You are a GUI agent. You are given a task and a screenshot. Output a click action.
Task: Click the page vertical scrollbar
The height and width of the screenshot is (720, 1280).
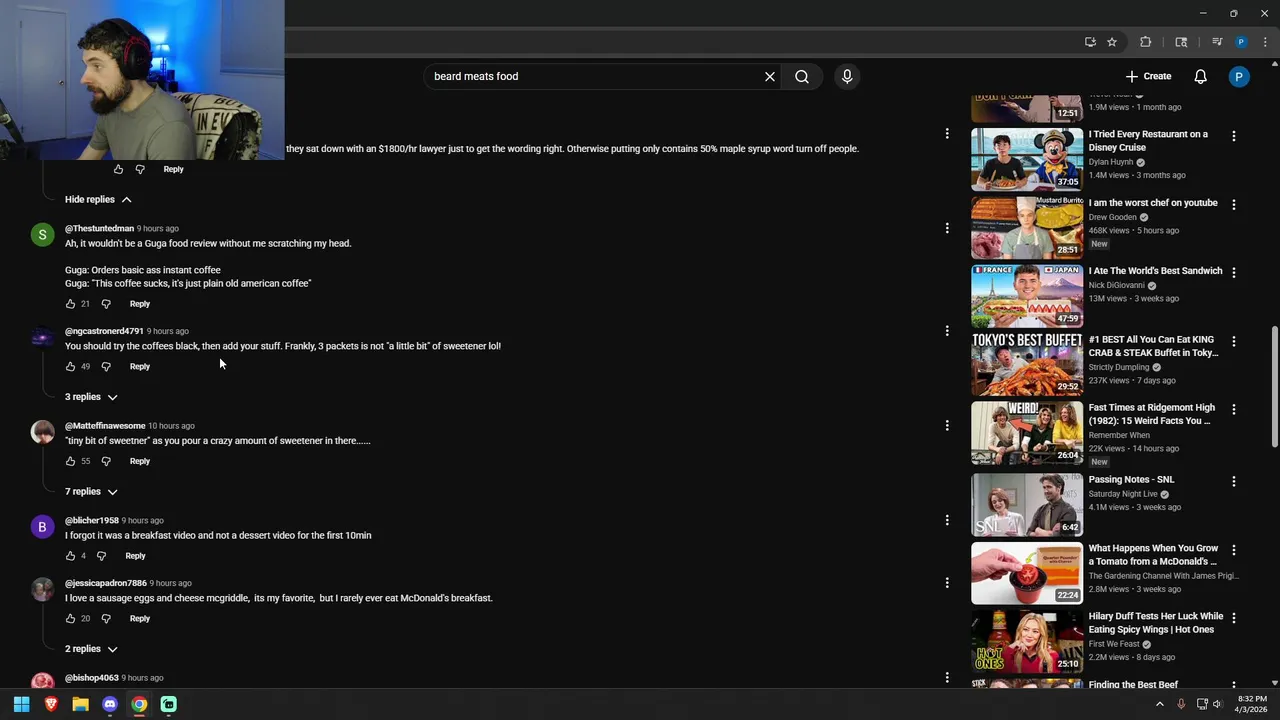click(1274, 386)
